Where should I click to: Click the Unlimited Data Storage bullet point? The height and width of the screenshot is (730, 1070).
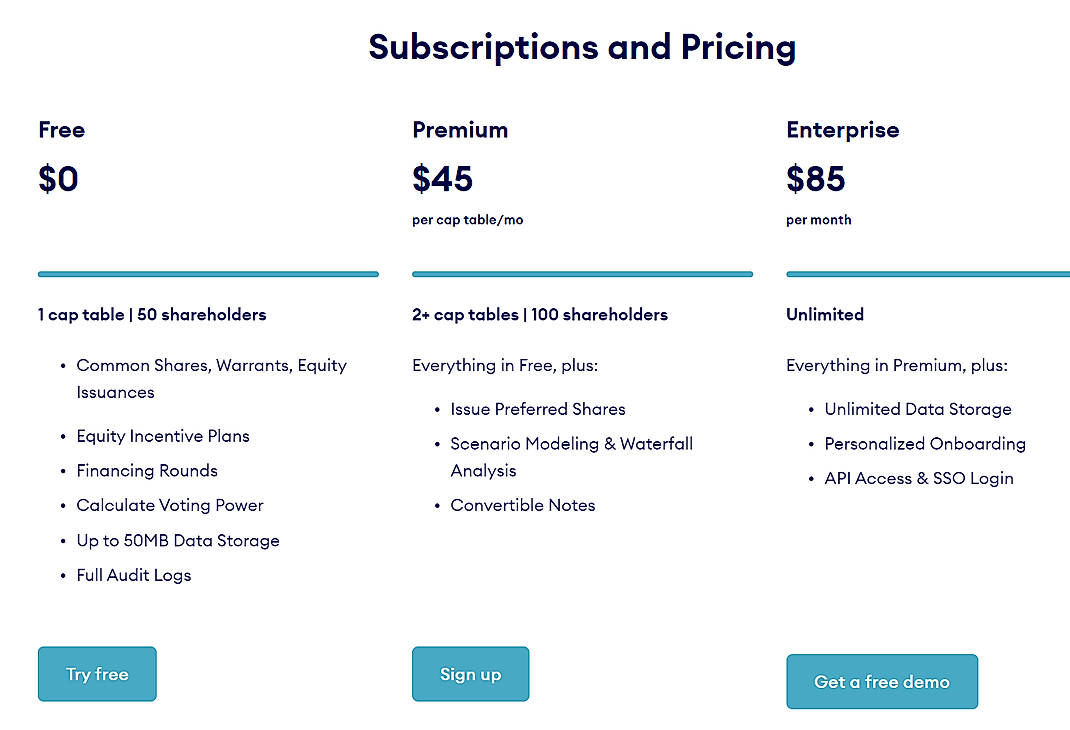[917, 409]
